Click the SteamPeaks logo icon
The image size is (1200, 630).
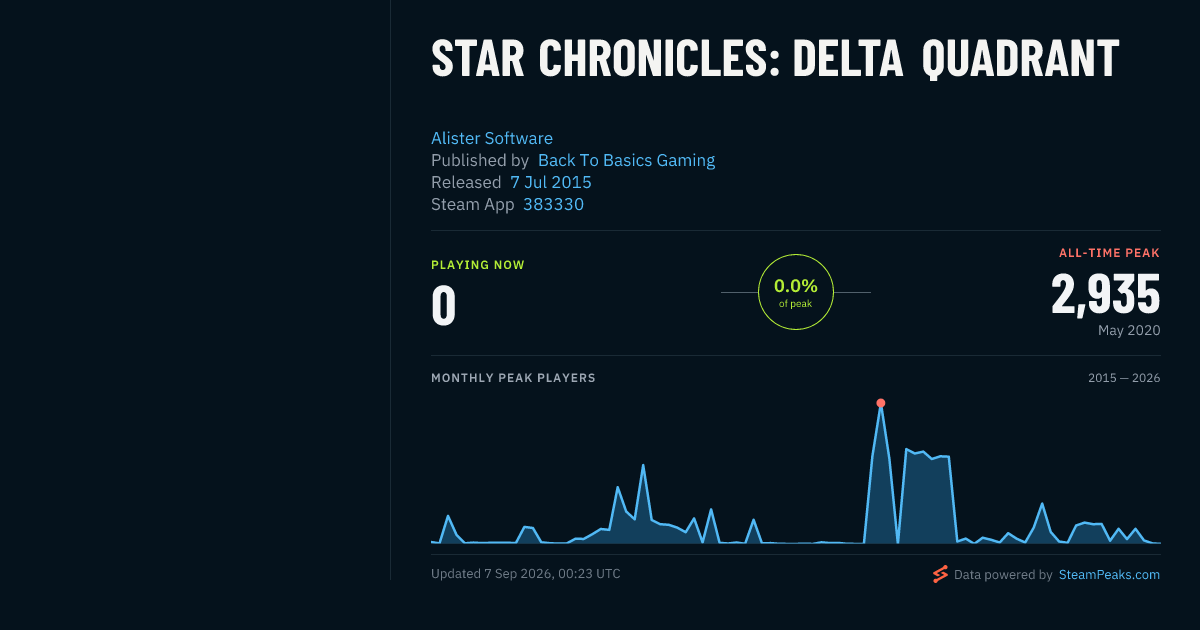(940, 574)
